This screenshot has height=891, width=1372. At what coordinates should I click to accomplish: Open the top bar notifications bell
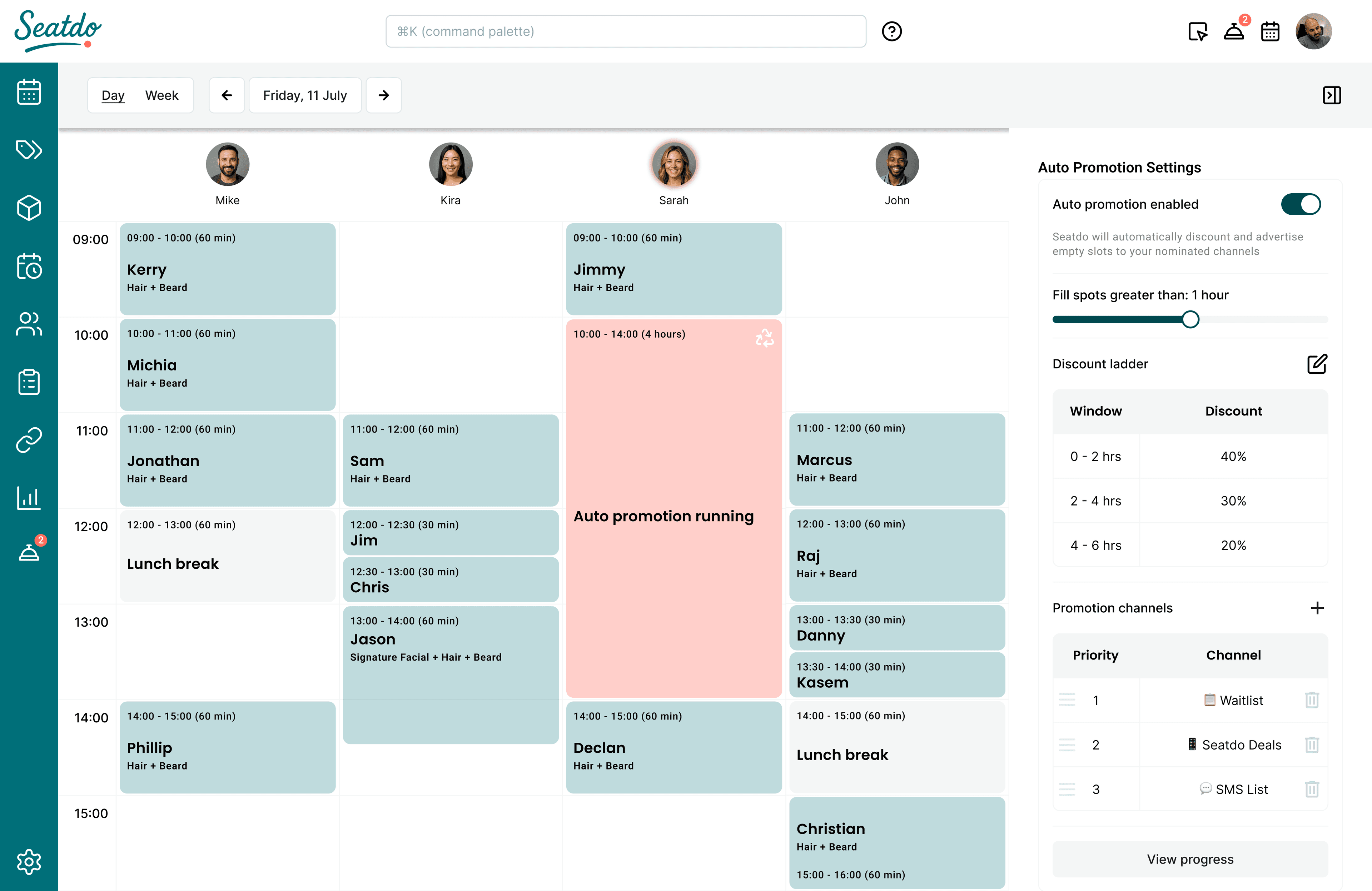pyautogui.click(x=1234, y=31)
